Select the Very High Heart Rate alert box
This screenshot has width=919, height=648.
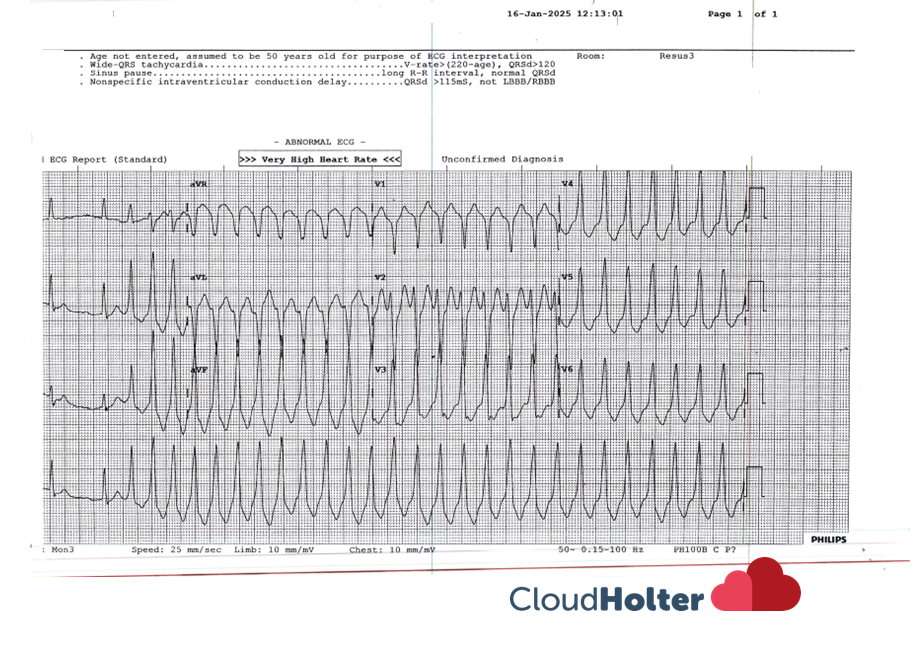tap(320, 159)
